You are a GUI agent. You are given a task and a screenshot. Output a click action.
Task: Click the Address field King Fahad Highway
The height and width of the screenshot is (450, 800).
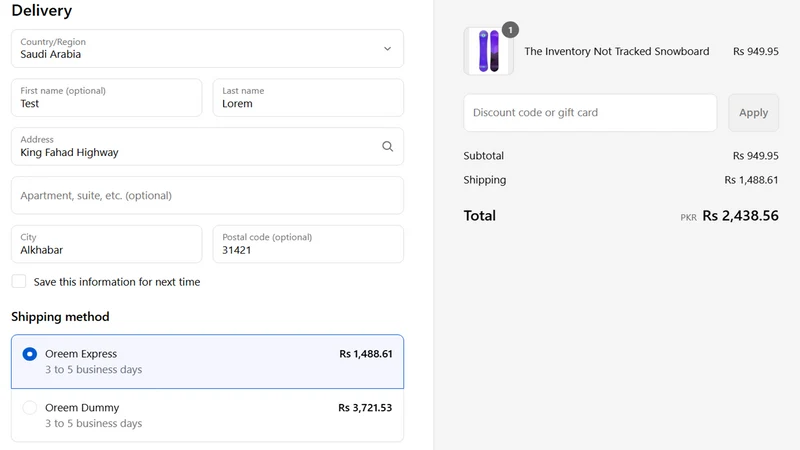pos(207,146)
